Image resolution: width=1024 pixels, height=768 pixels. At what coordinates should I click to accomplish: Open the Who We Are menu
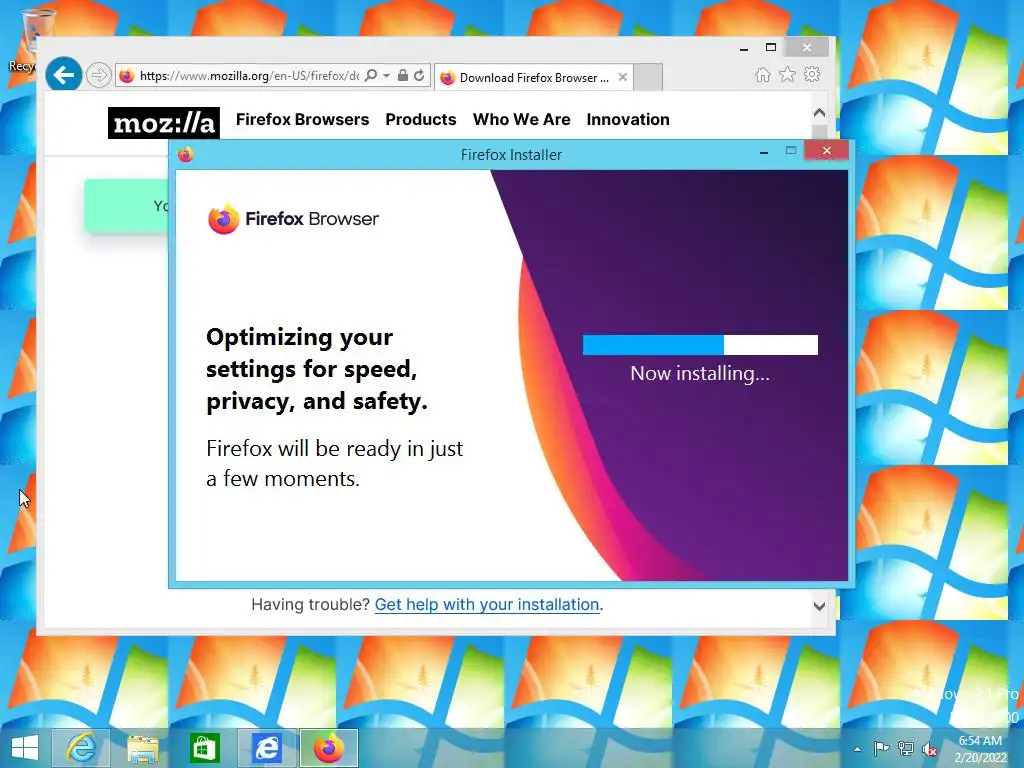pos(521,120)
